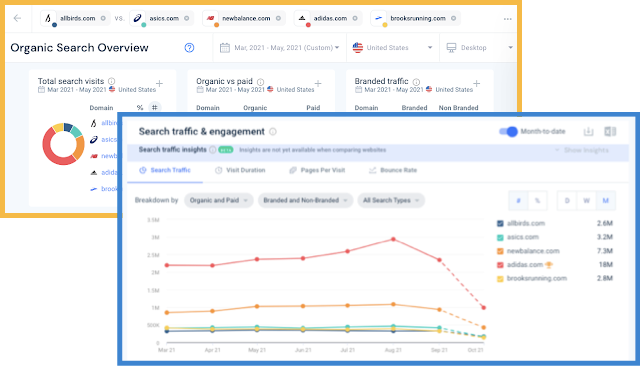642x367 pixels.
Task: Click the Organic column header
Action: click(x=255, y=108)
